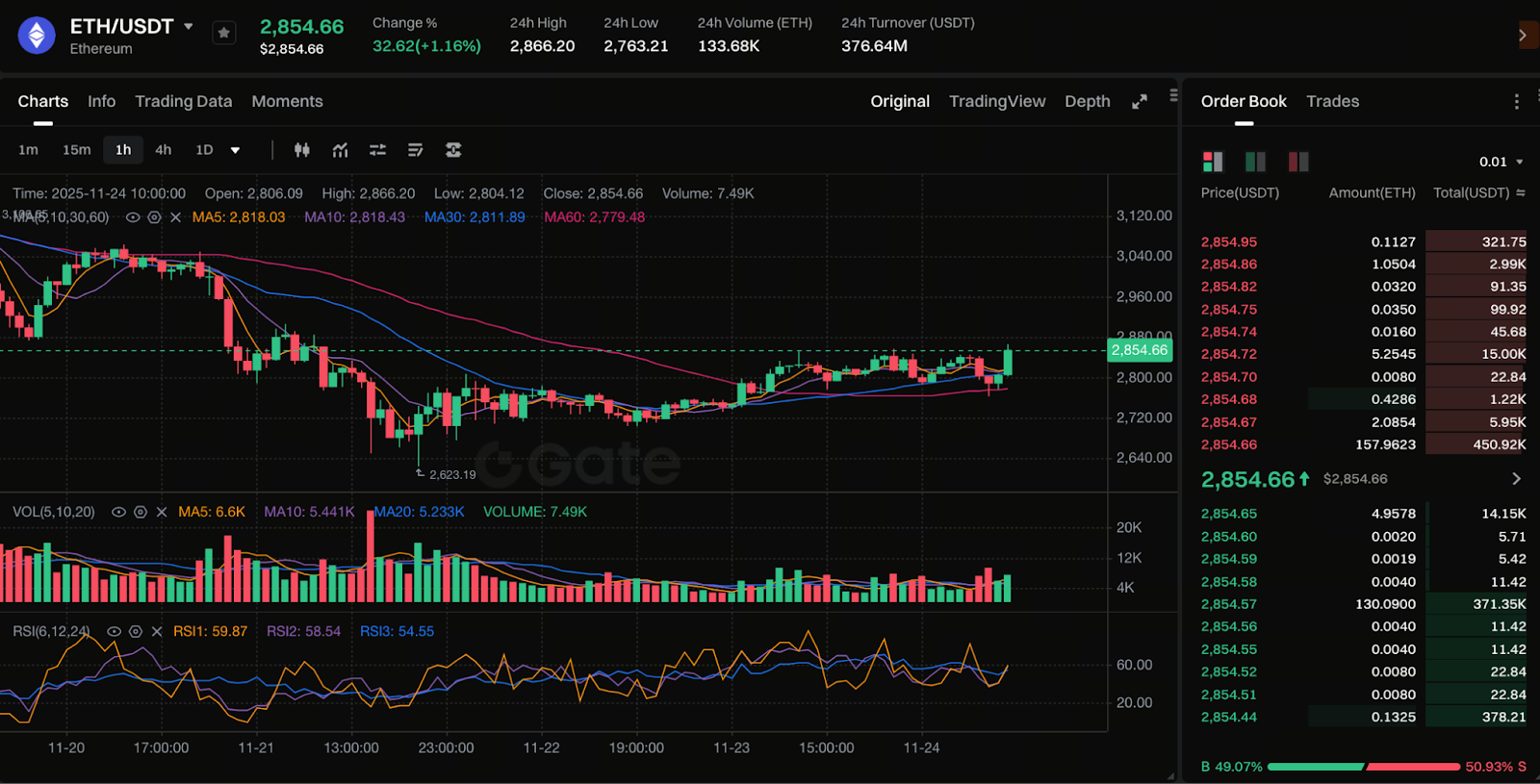Open the Trading Data tab

click(x=184, y=102)
